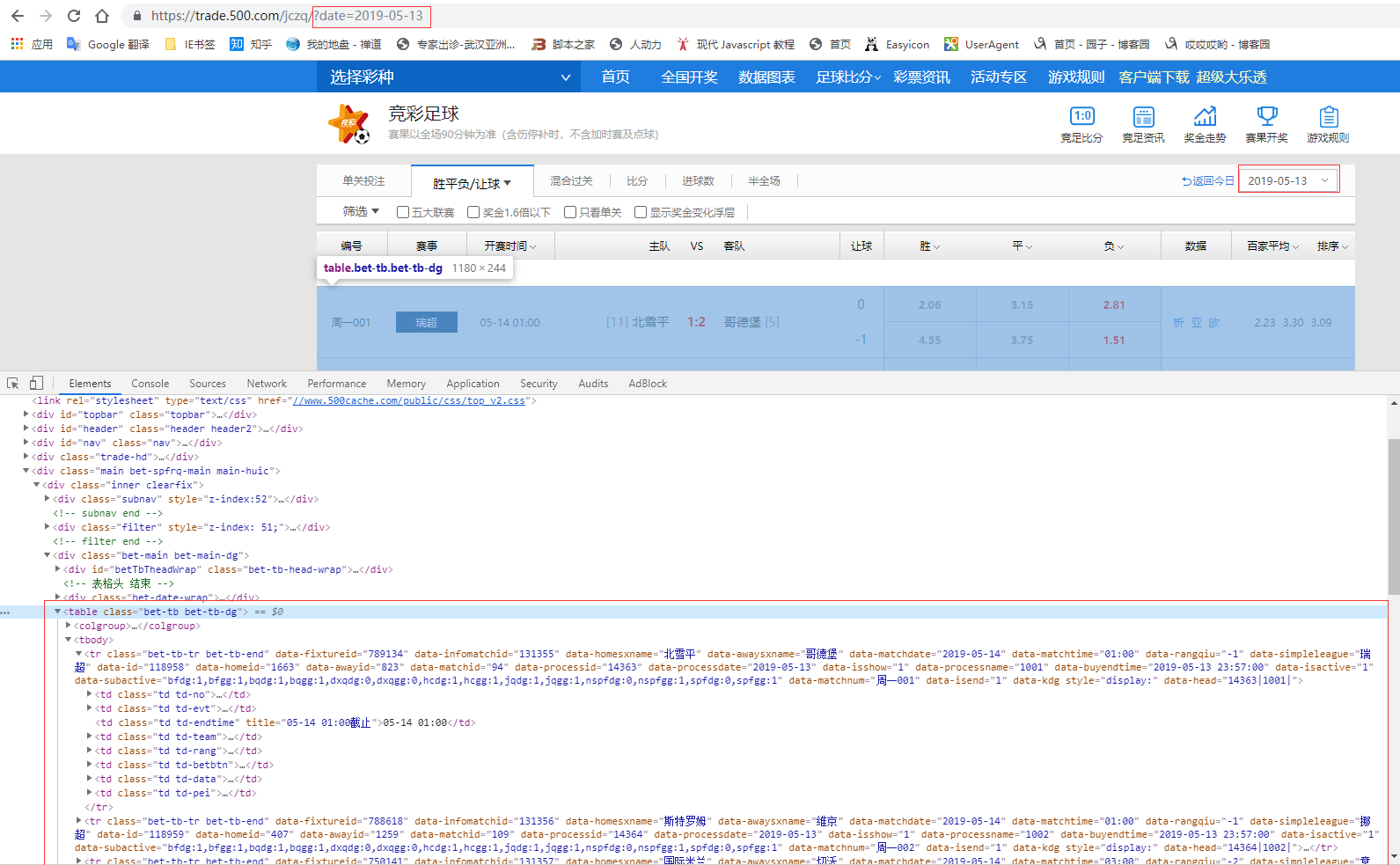Switch to the 比分 tab
This screenshot has width=1400, height=865.
tap(637, 181)
